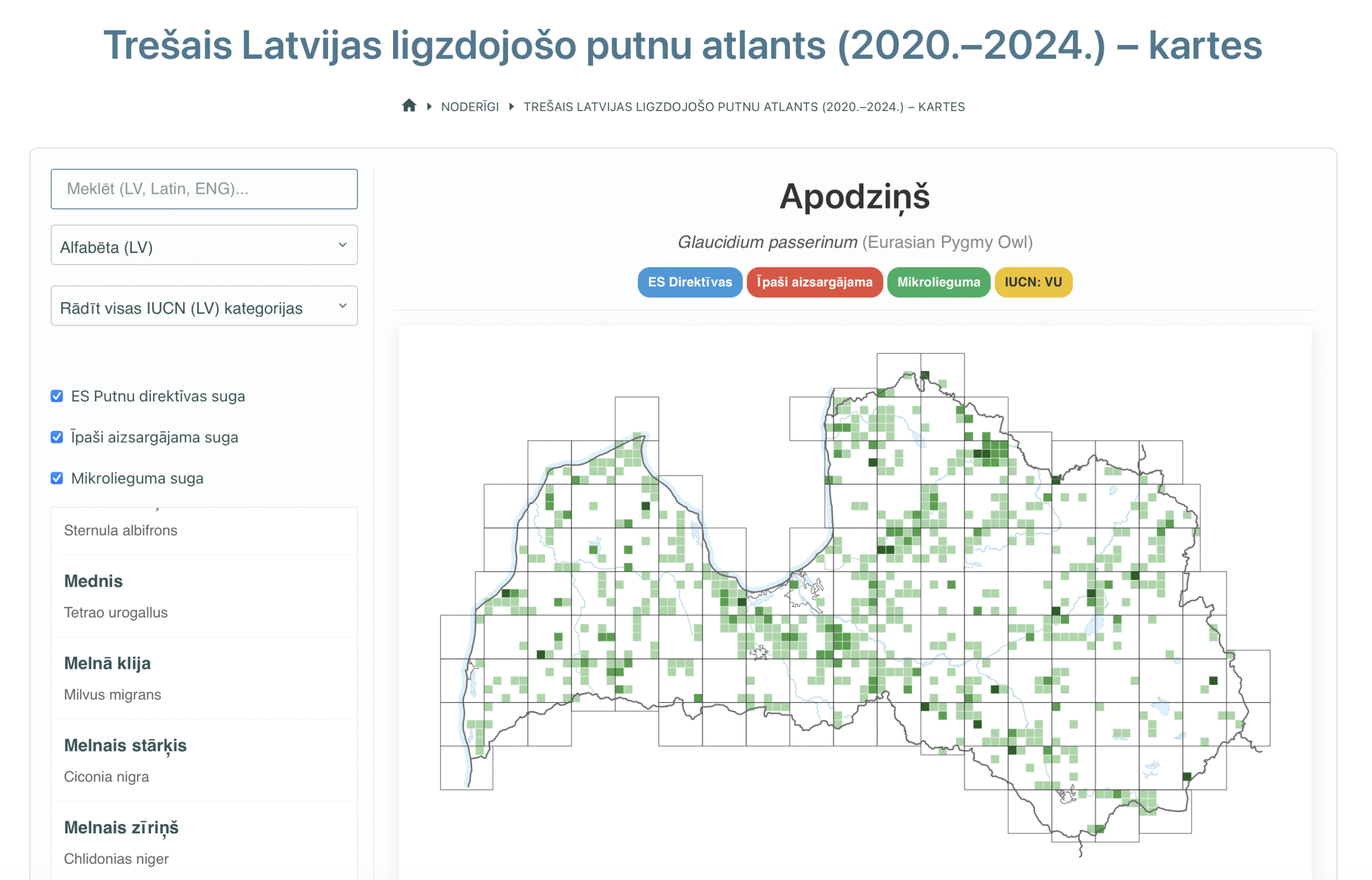Click chevron arrow of Alfabēta dropdown
1372x880 pixels.
click(x=343, y=245)
